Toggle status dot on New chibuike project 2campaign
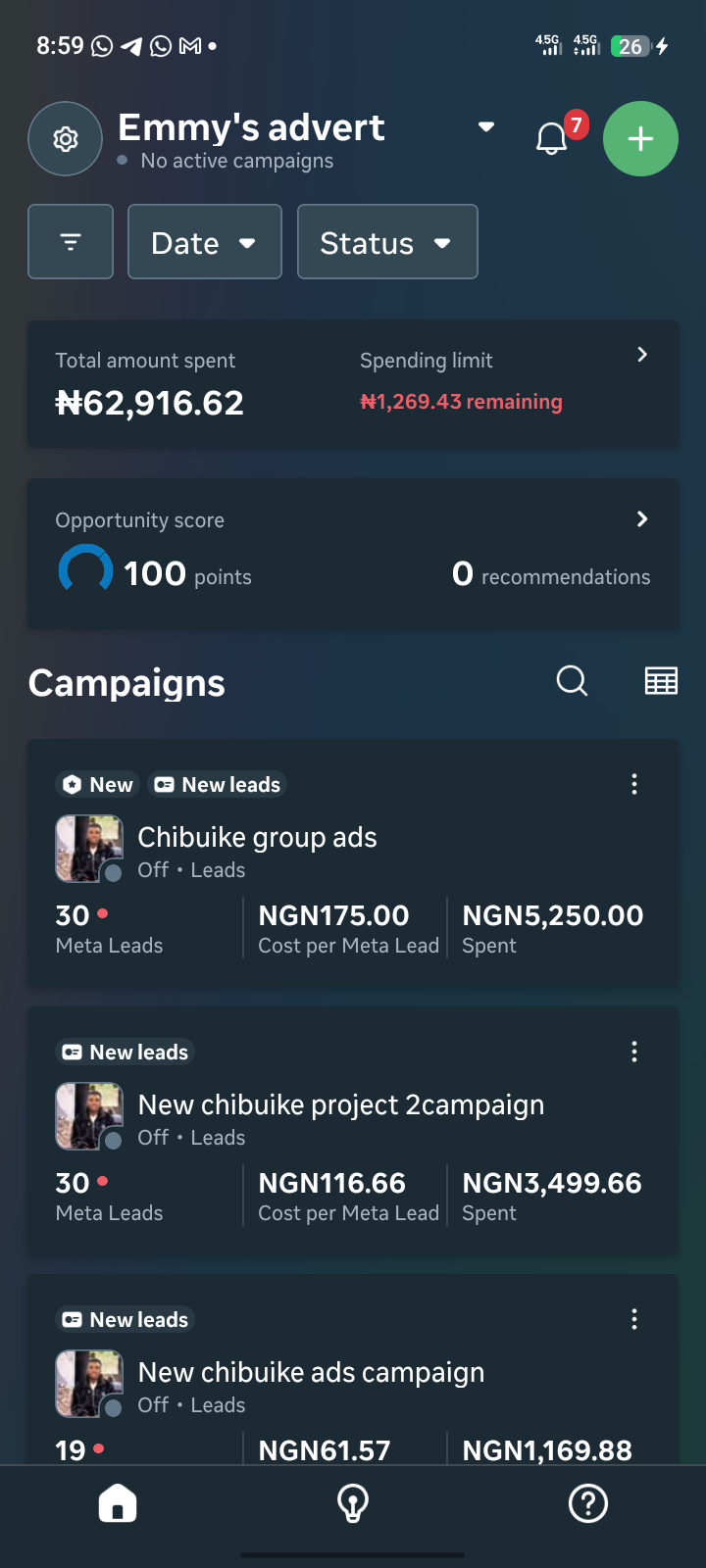This screenshot has height=1568, width=706. point(113,1140)
